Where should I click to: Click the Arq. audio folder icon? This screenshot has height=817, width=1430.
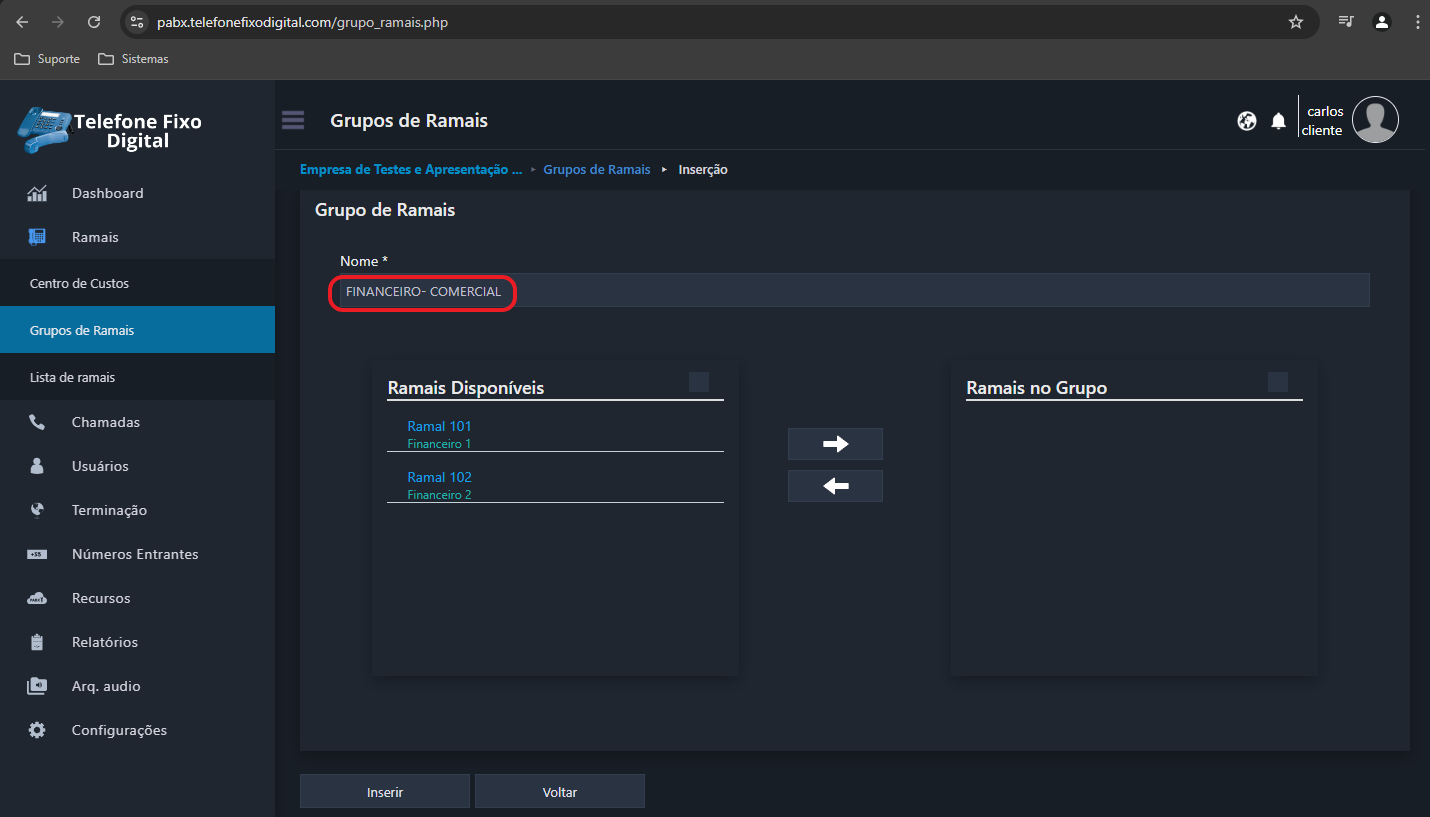(x=37, y=687)
